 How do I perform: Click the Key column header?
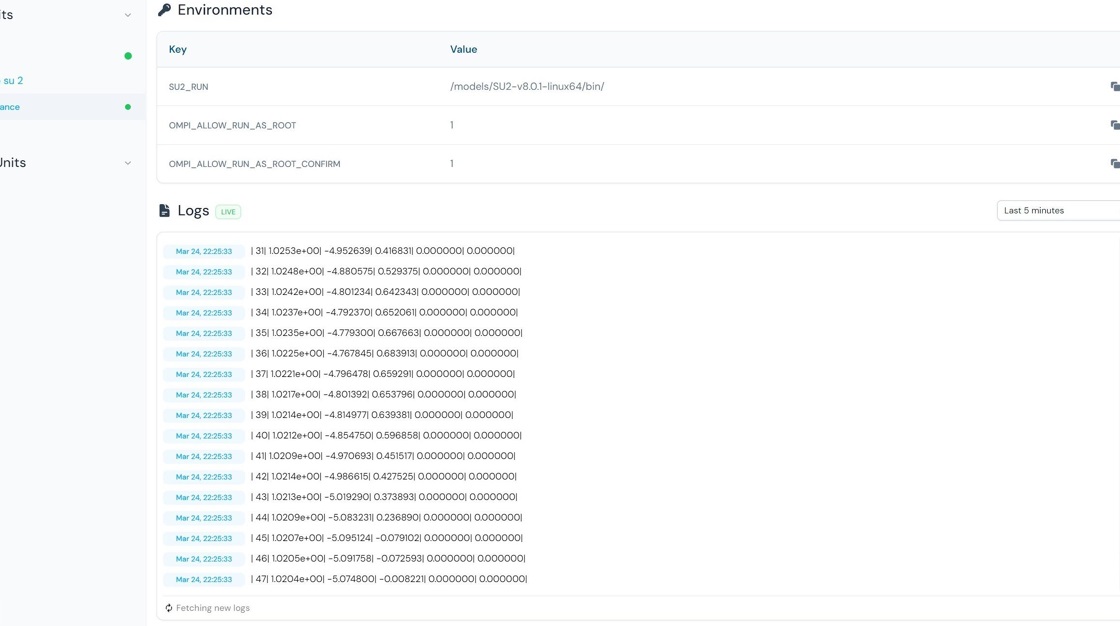click(x=178, y=49)
